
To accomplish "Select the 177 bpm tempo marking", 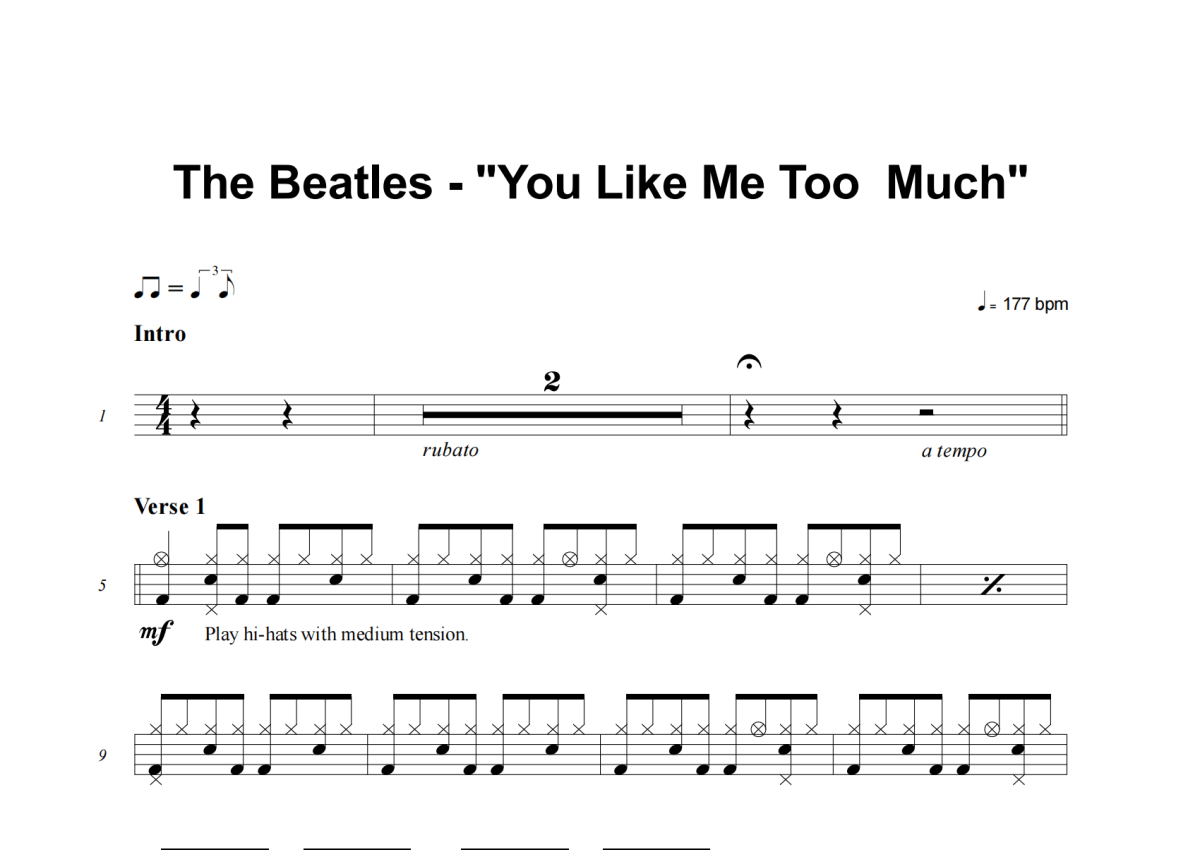I will pos(1022,303).
